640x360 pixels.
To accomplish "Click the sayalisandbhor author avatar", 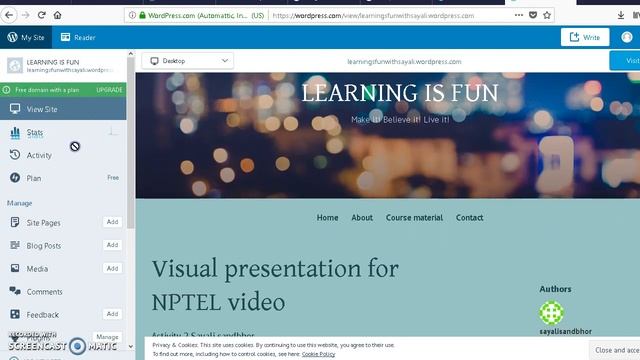I will click(551, 313).
